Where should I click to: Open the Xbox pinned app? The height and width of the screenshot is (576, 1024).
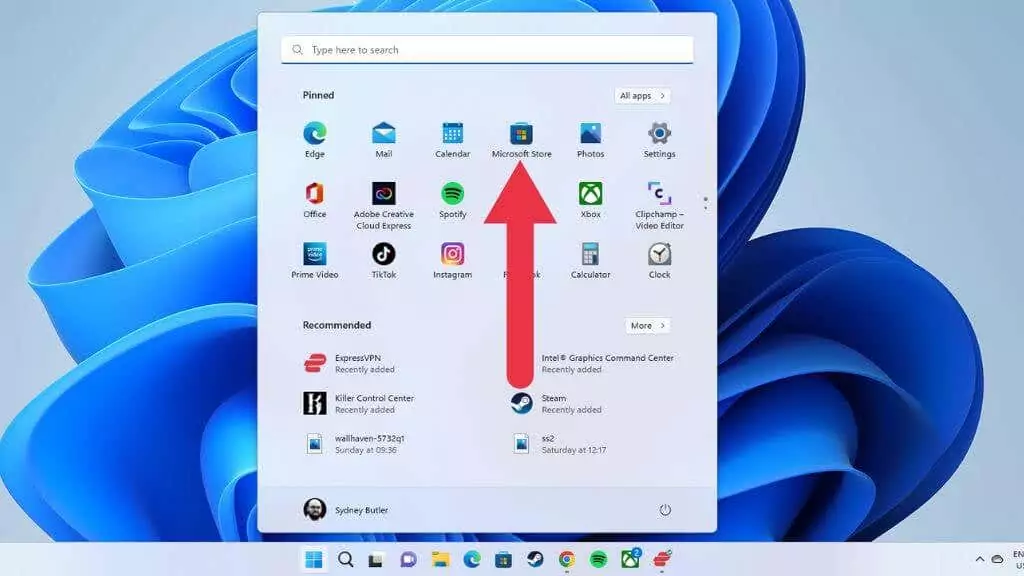click(590, 200)
